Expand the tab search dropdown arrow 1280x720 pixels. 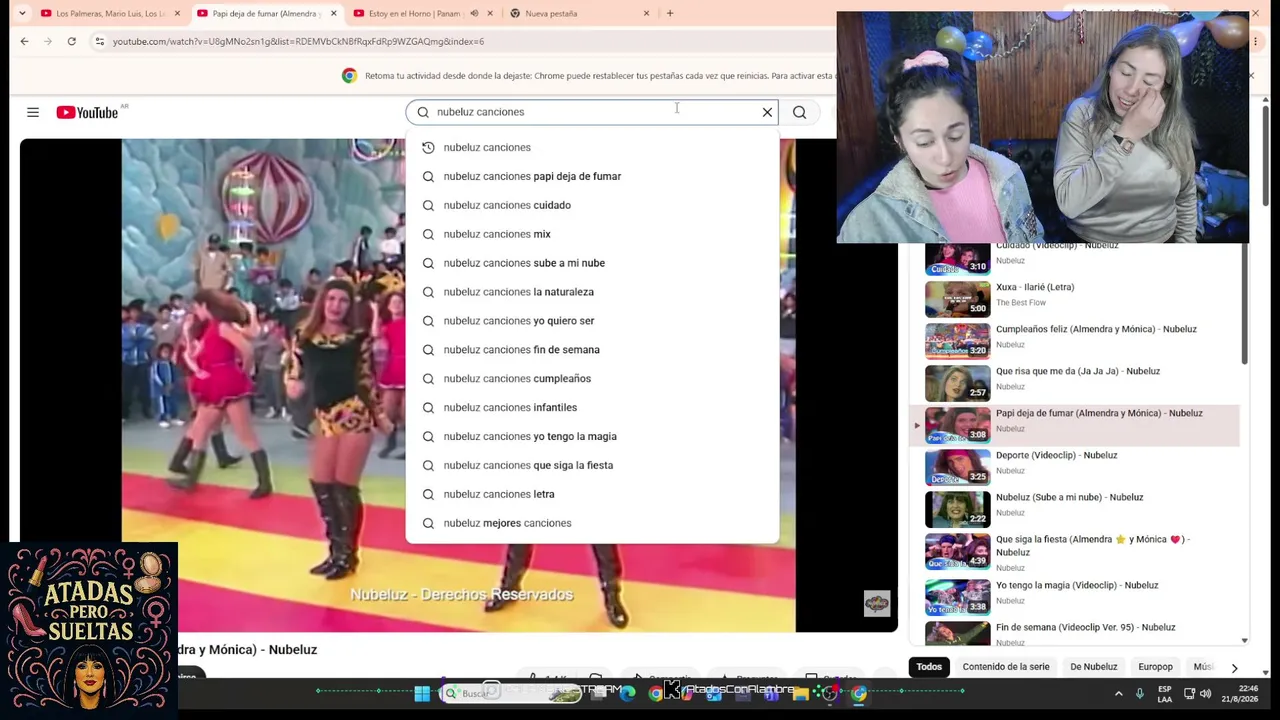click(22, 13)
